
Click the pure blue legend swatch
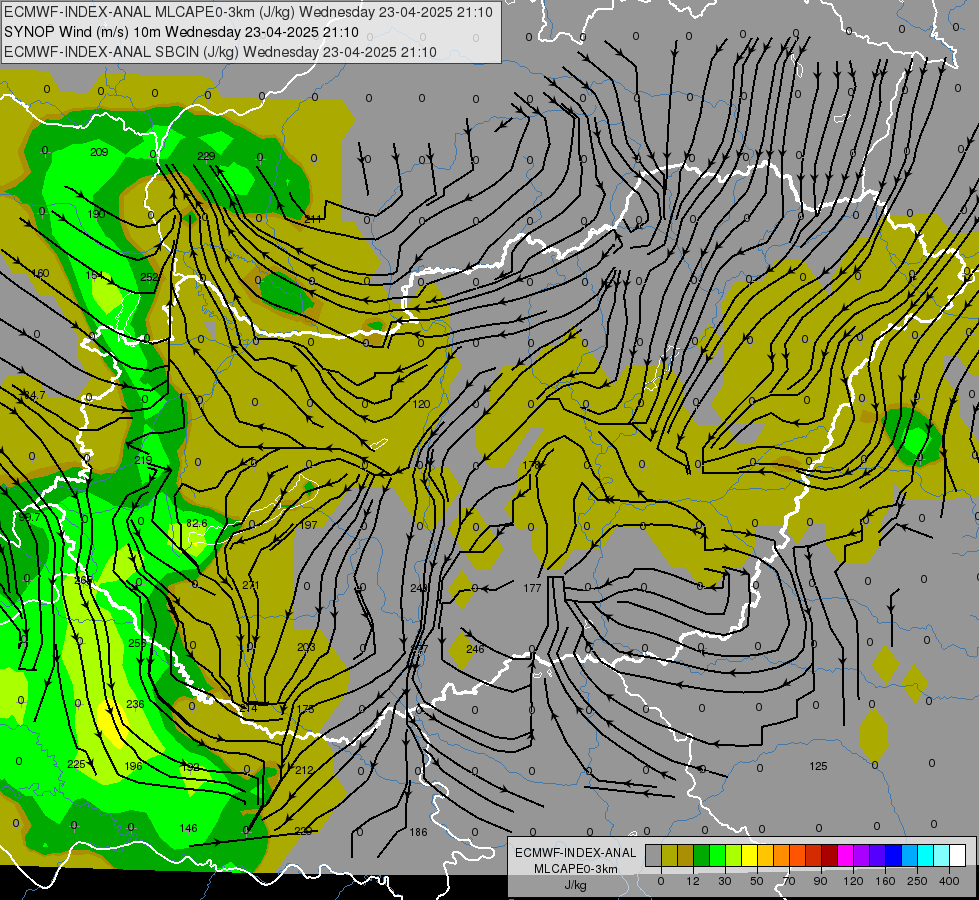pos(894,855)
